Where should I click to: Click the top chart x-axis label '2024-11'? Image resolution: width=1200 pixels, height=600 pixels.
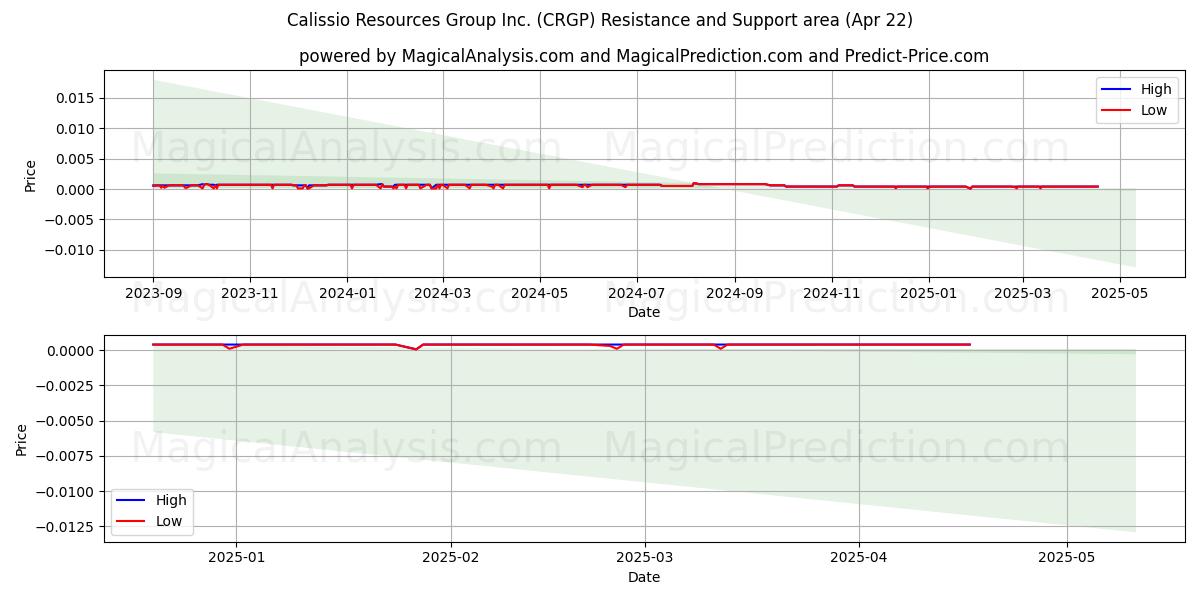click(x=832, y=294)
